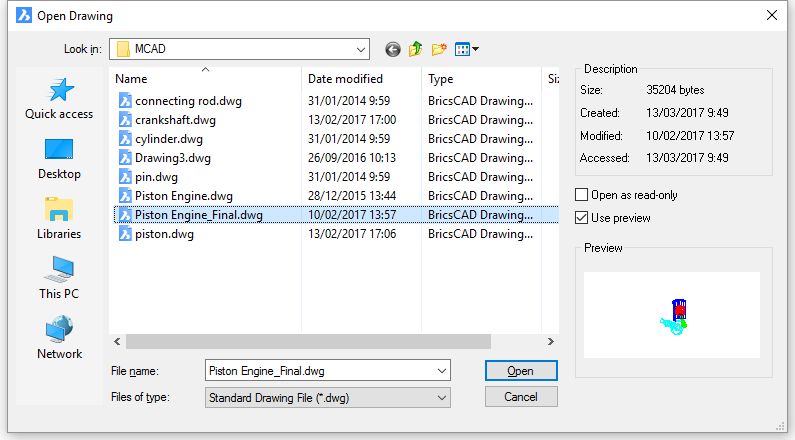Open Libraries in the sidebar
The height and width of the screenshot is (440, 795).
(59, 219)
